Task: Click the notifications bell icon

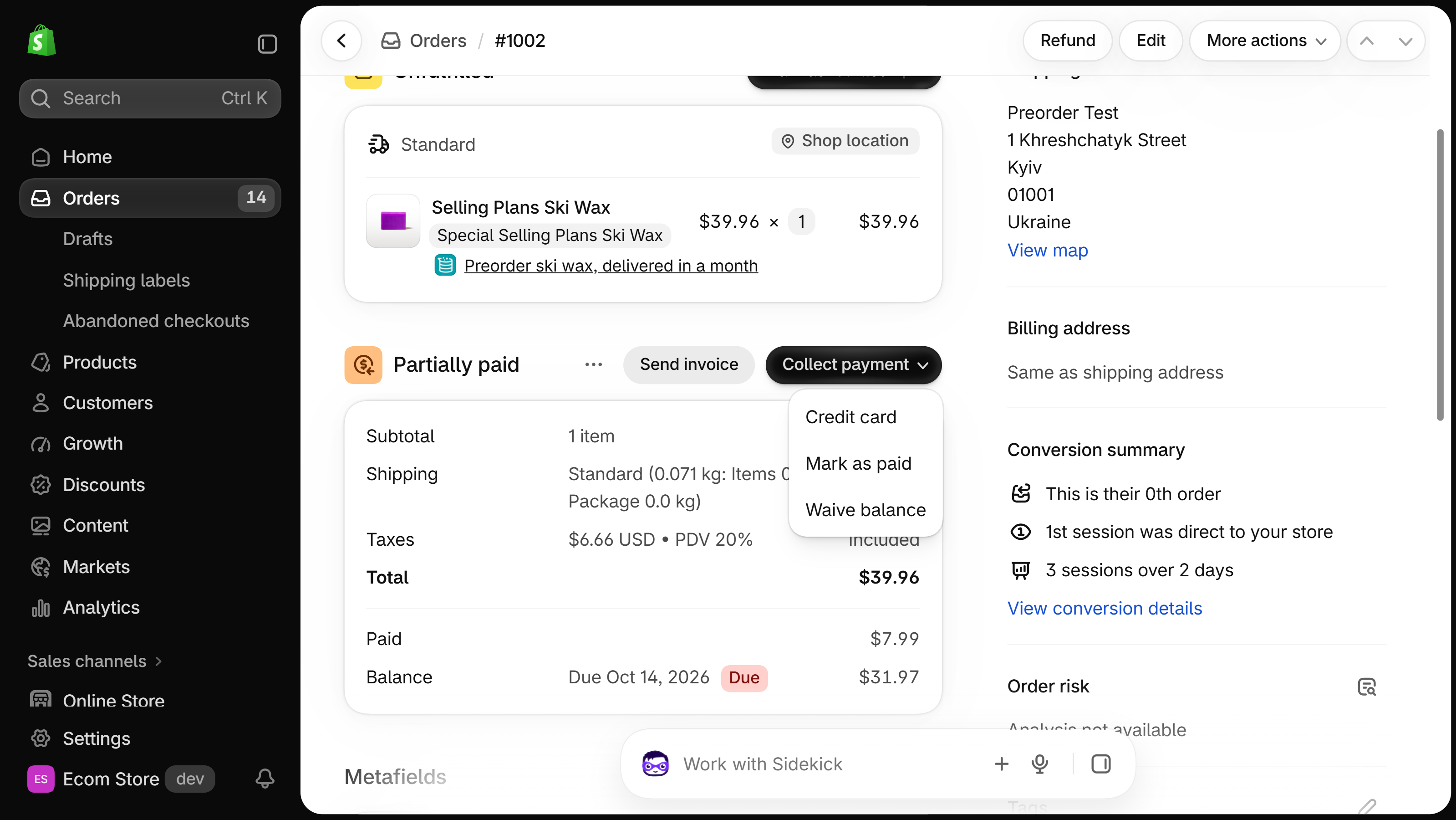Action: tap(265, 778)
